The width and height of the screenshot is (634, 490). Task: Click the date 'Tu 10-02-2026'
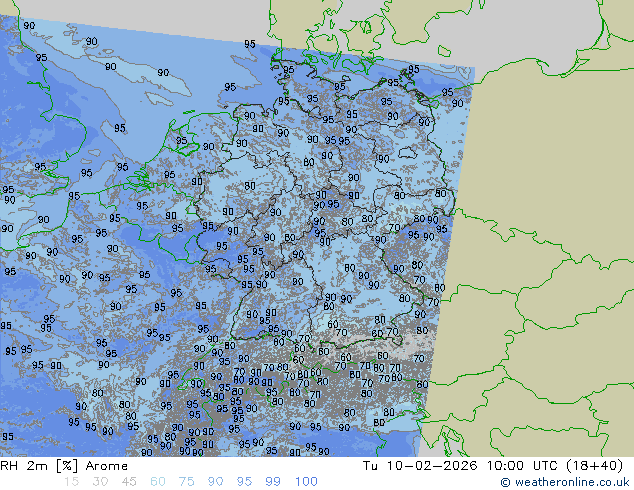click(x=420, y=466)
